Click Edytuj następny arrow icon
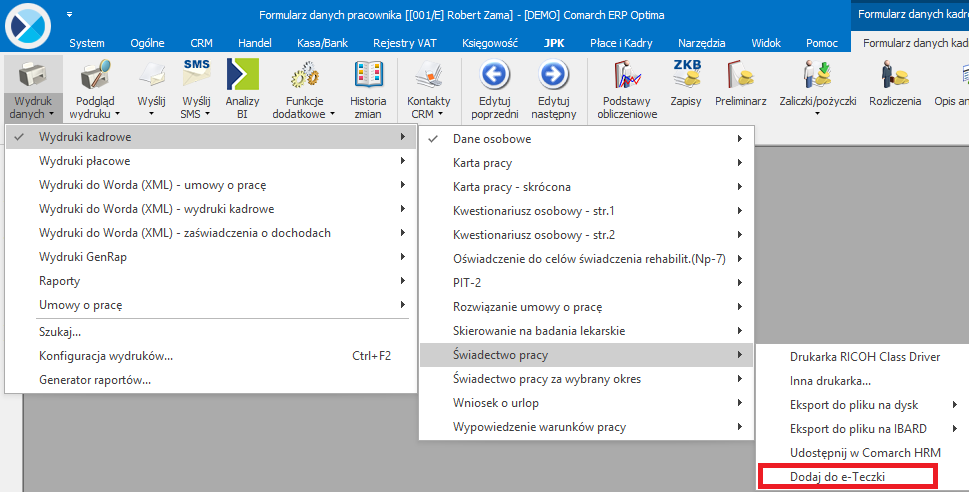This screenshot has width=969, height=492. click(x=553, y=77)
